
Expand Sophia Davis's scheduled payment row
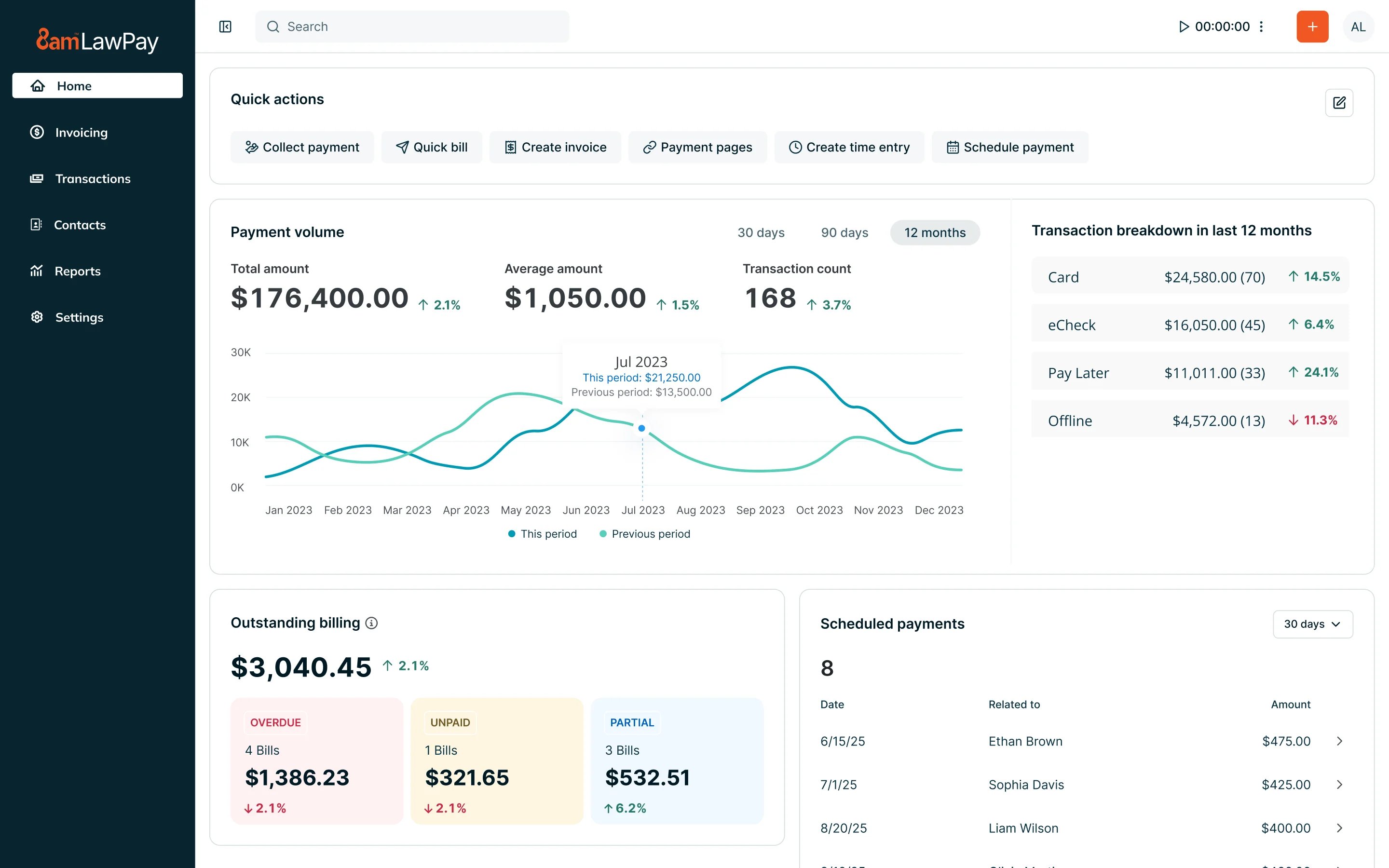[x=1340, y=784]
